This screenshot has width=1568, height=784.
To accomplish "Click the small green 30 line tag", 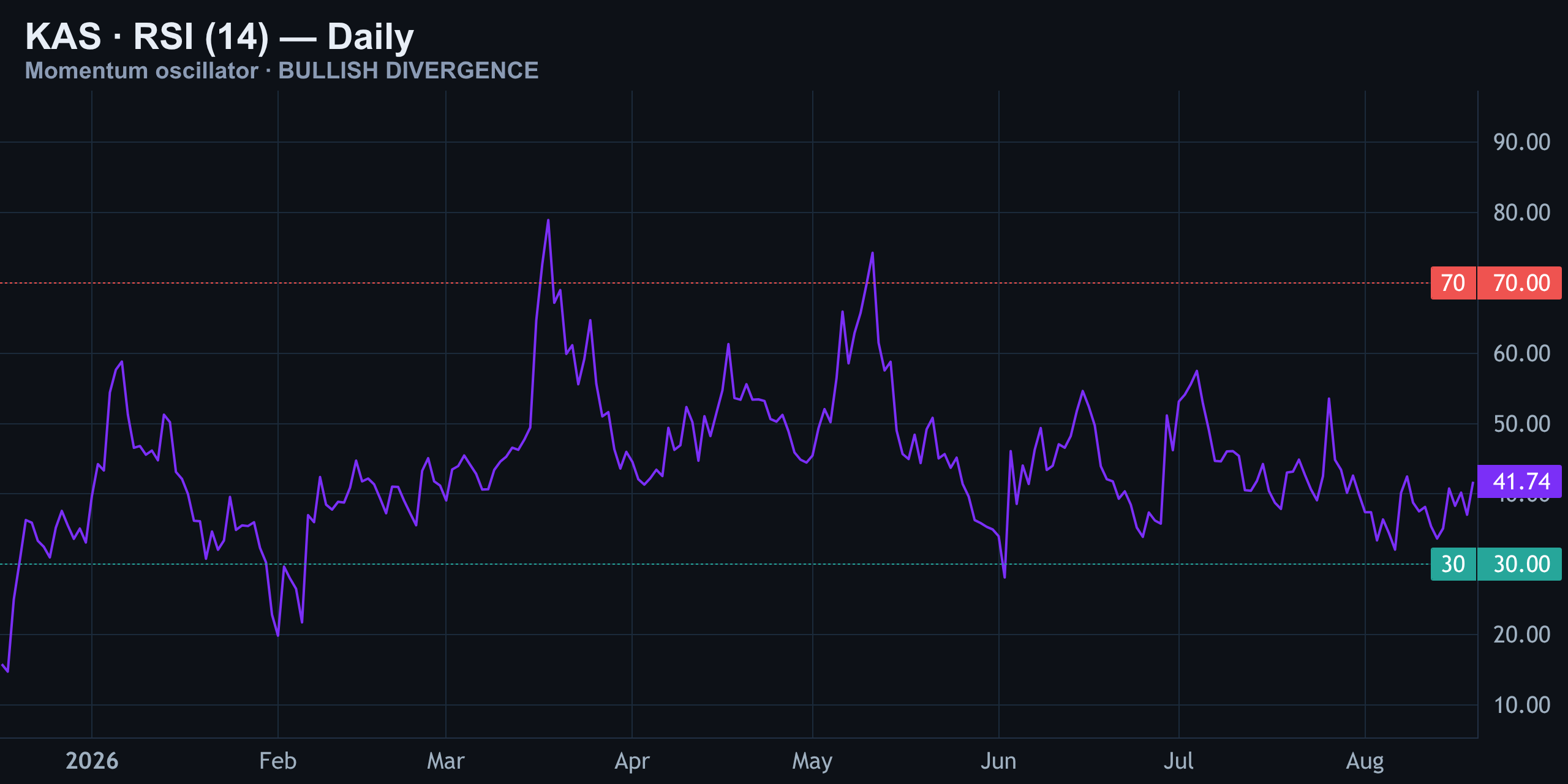I will (x=1453, y=564).
